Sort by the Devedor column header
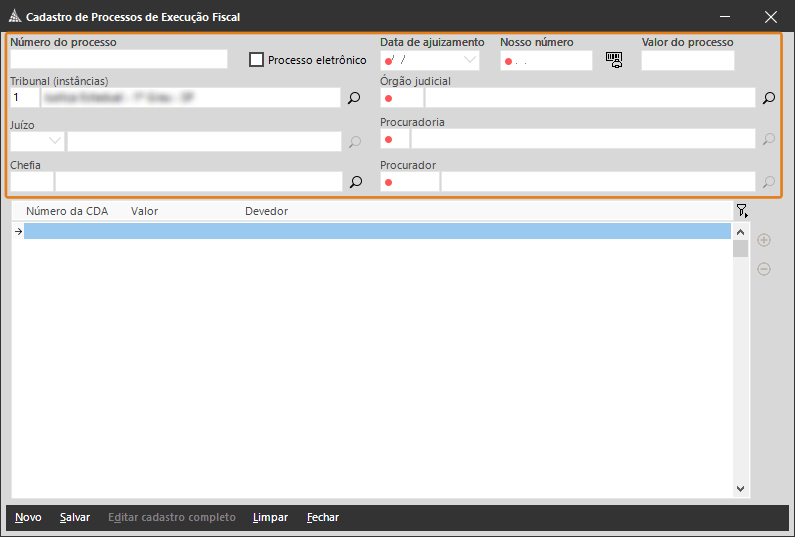795x537 pixels. [266, 212]
